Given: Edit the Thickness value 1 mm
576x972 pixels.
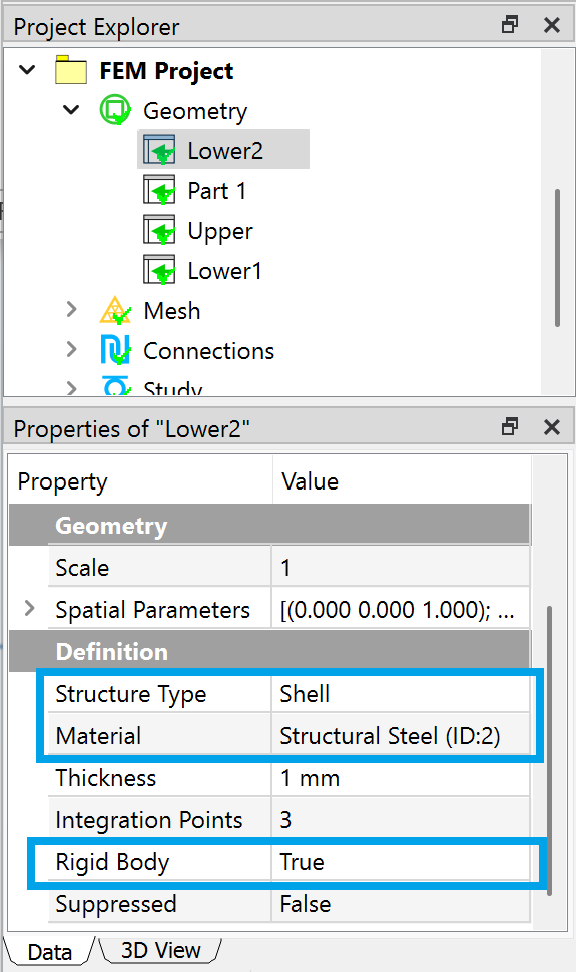Looking at the screenshot, I should click(x=400, y=778).
